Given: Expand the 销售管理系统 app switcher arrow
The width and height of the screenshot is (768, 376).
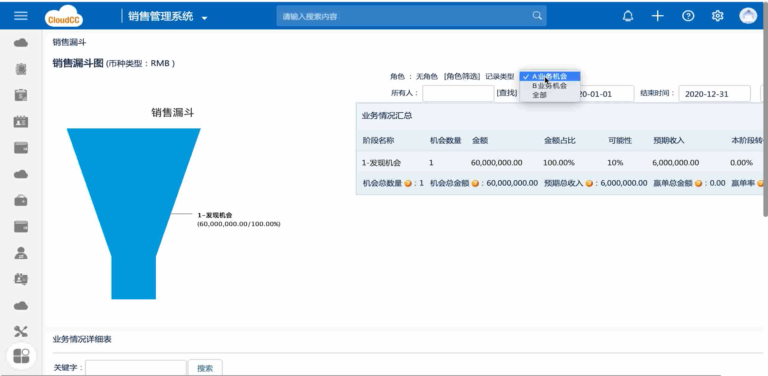Looking at the screenshot, I should coord(204,18).
